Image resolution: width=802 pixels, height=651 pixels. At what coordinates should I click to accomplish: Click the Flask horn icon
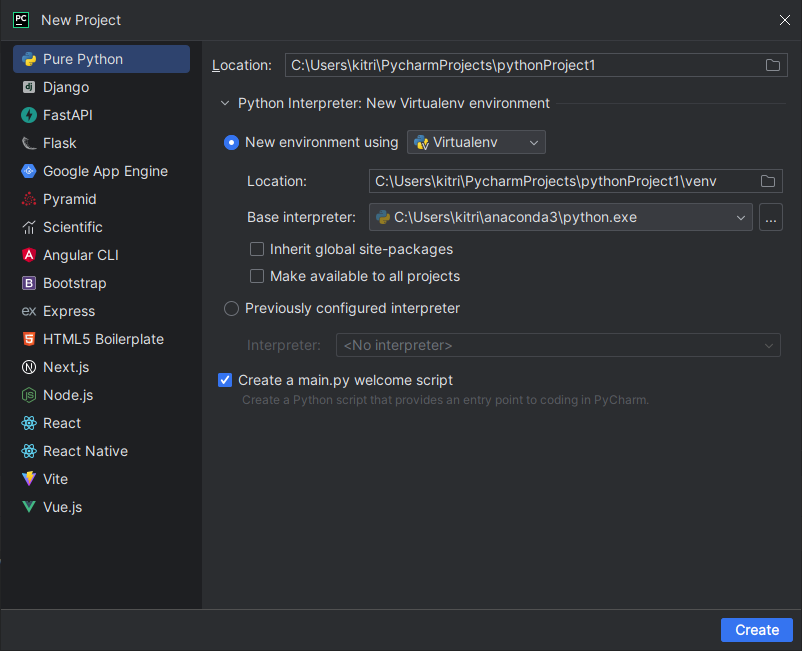point(29,143)
